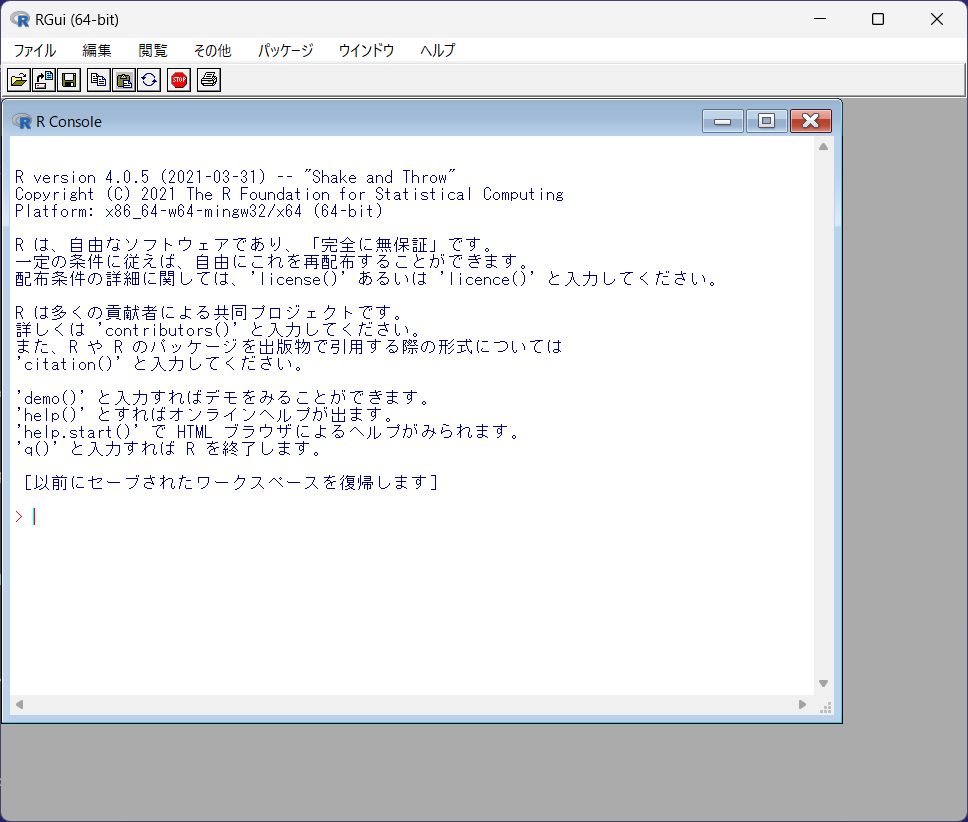The height and width of the screenshot is (822, 968).
Task: Click the Copy toolbar icon
Action: pos(98,80)
